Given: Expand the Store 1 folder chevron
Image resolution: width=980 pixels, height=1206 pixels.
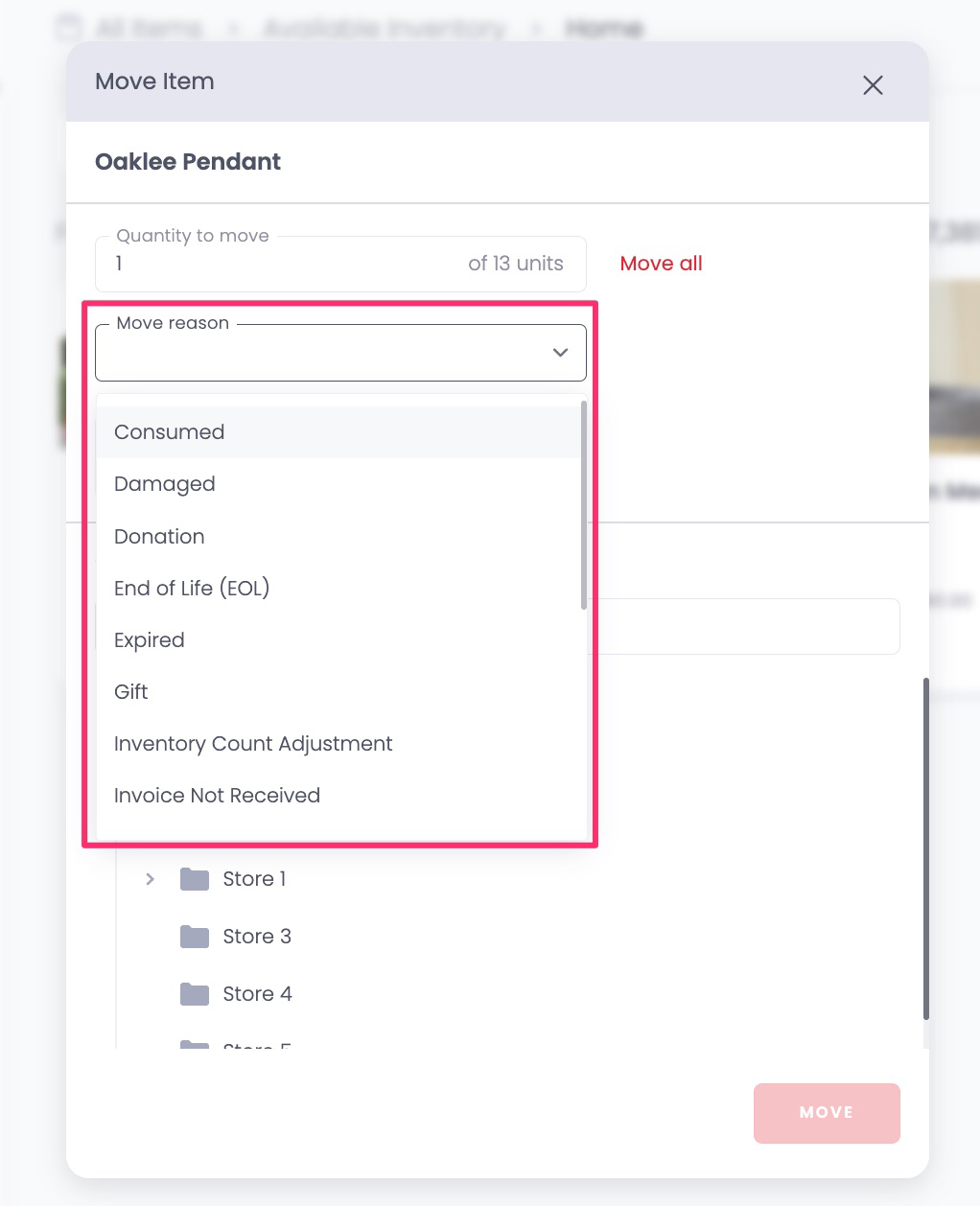Looking at the screenshot, I should point(150,879).
